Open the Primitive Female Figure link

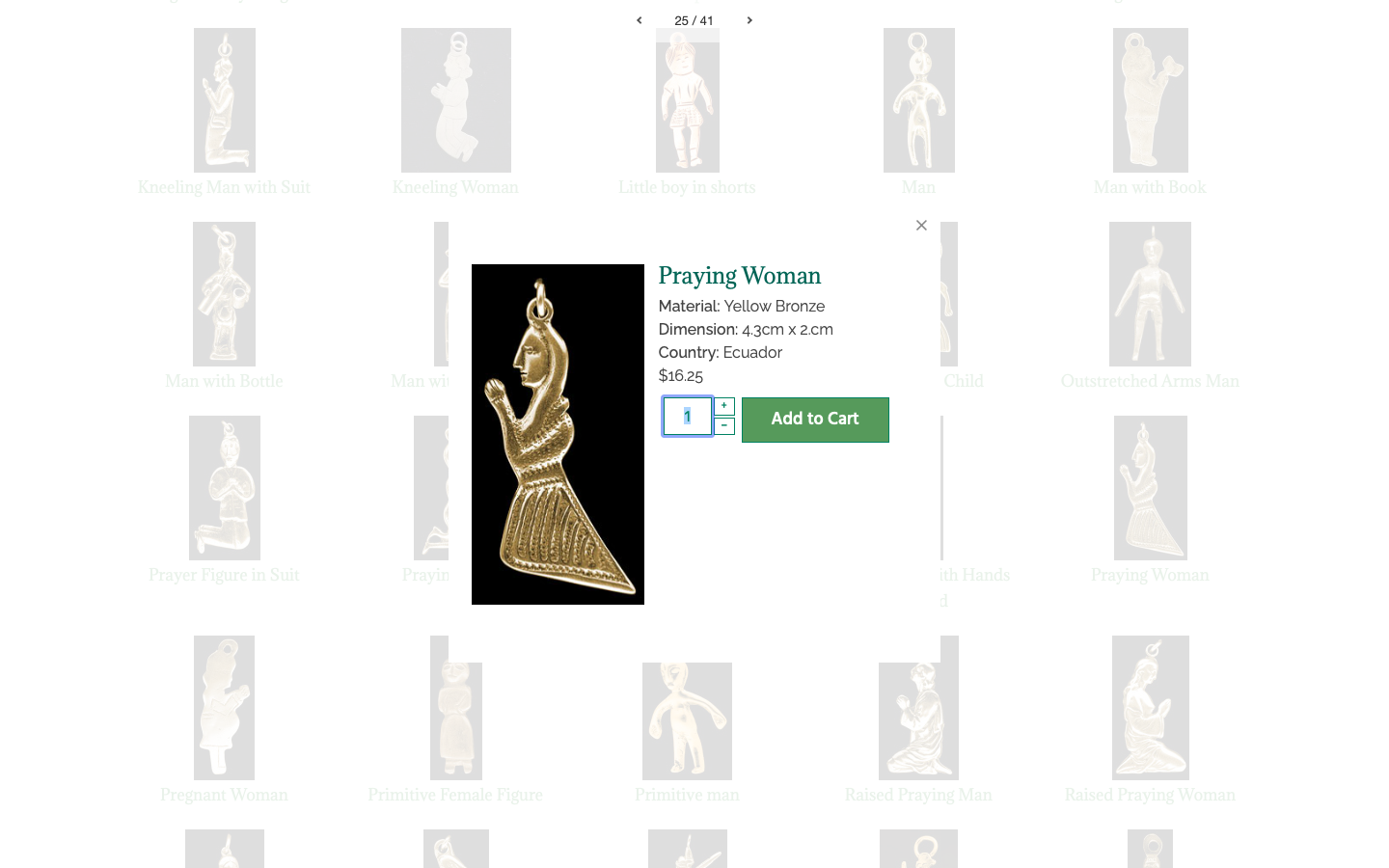click(x=455, y=795)
